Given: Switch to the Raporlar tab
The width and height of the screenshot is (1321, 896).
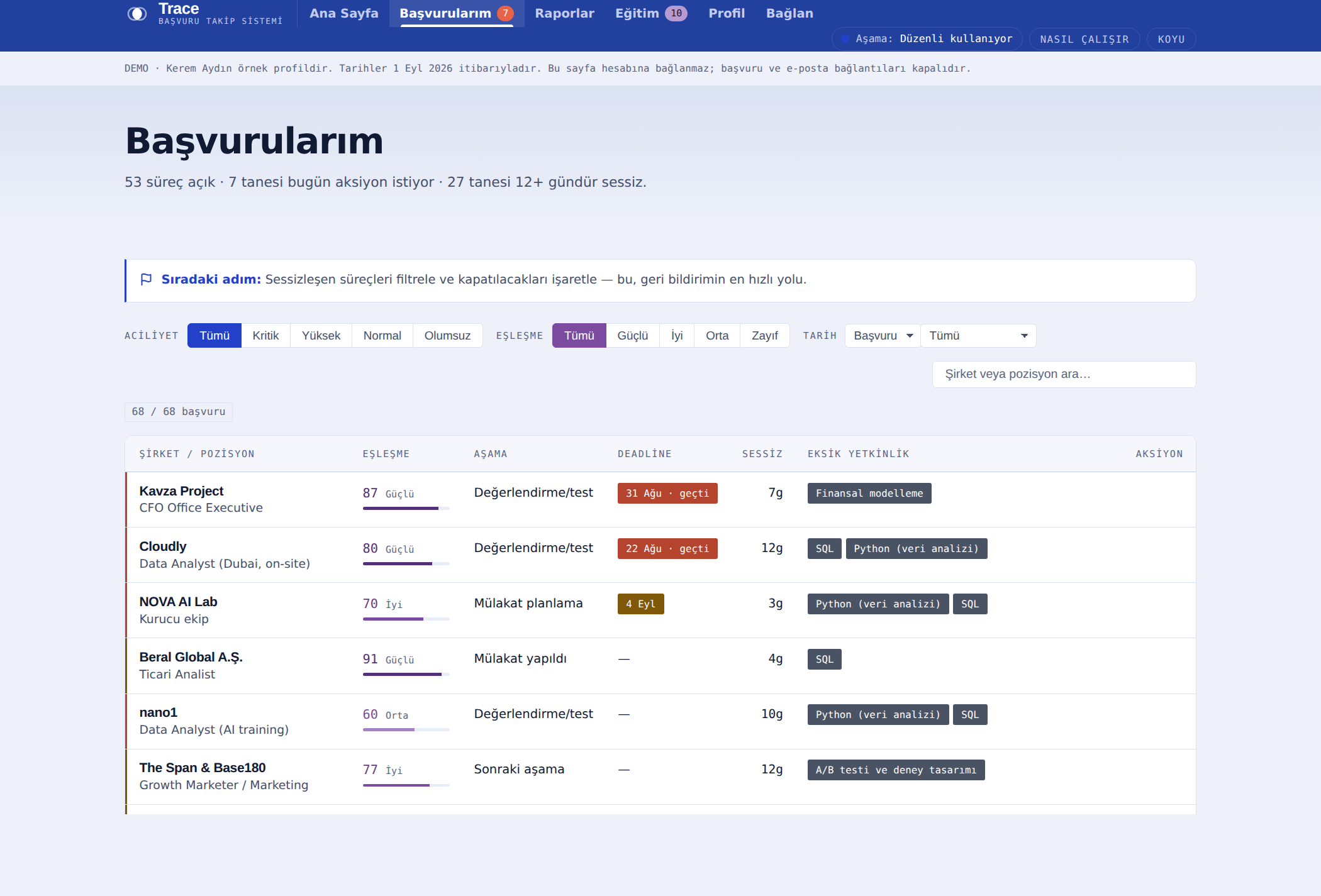Looking at the screenshot, I should tap(564, 13).
